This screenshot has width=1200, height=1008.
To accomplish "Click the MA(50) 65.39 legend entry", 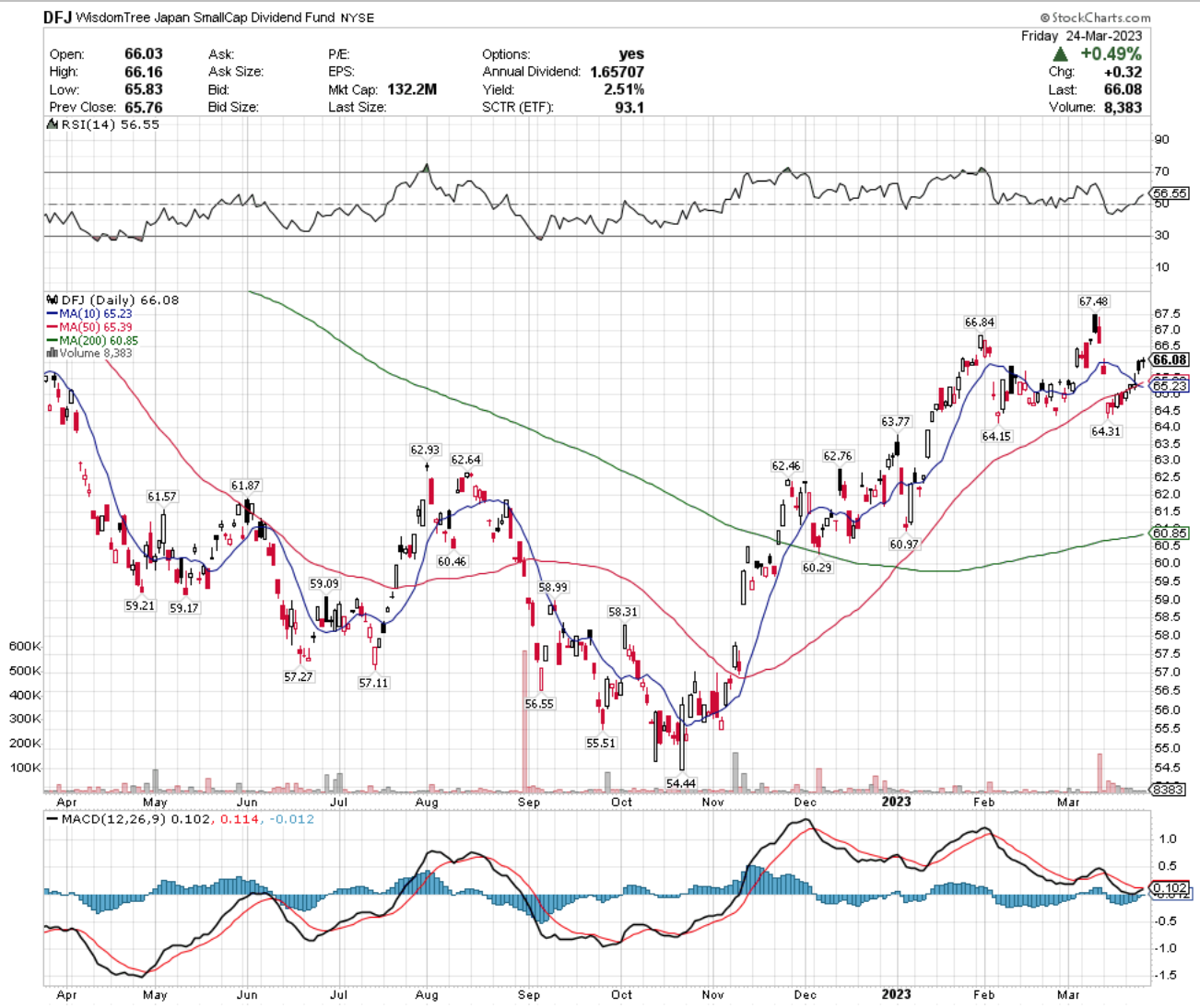I will (x=88, y=327).
